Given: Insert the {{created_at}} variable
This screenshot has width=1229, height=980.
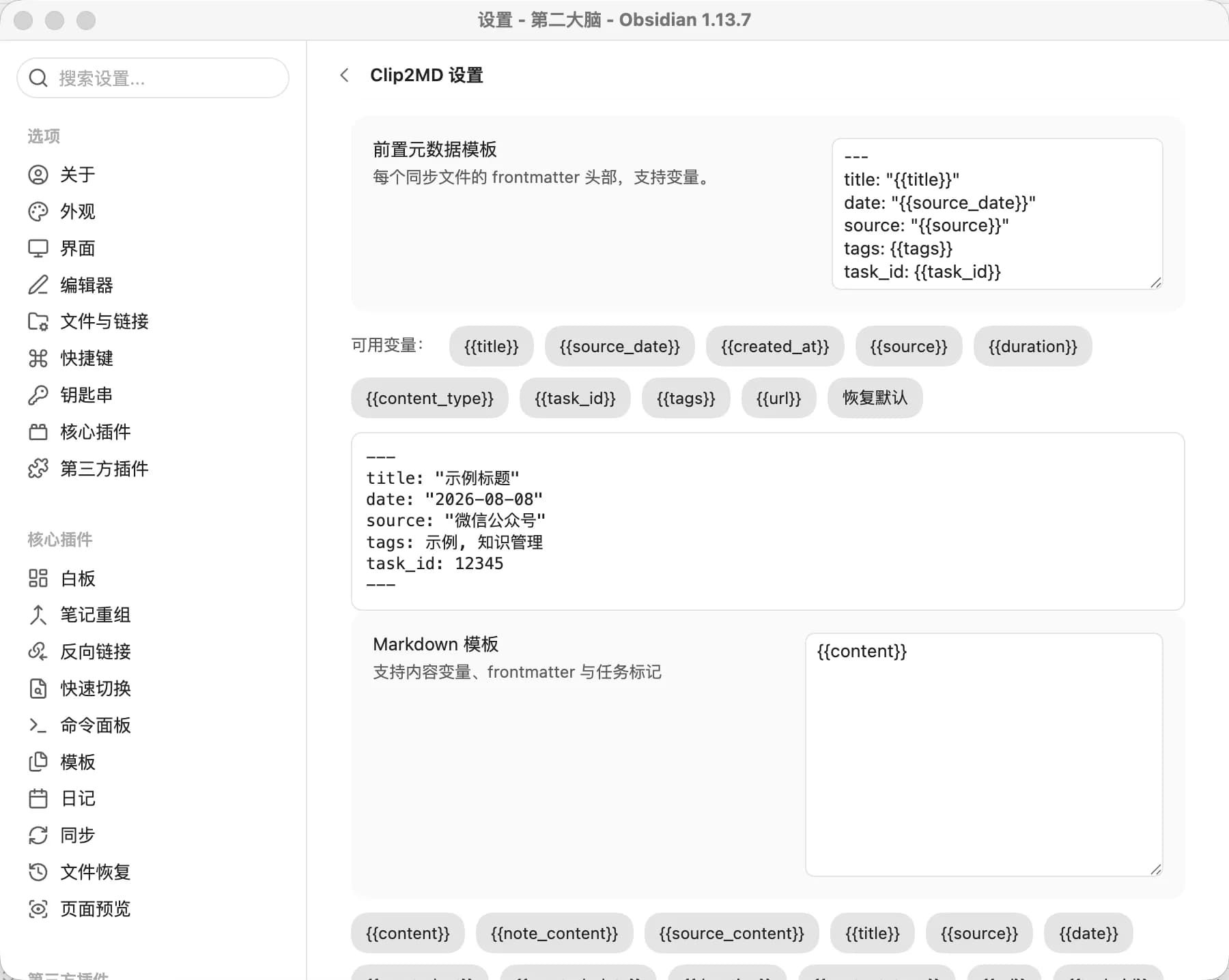Looking at the screenshot, I should click(775, 347).
